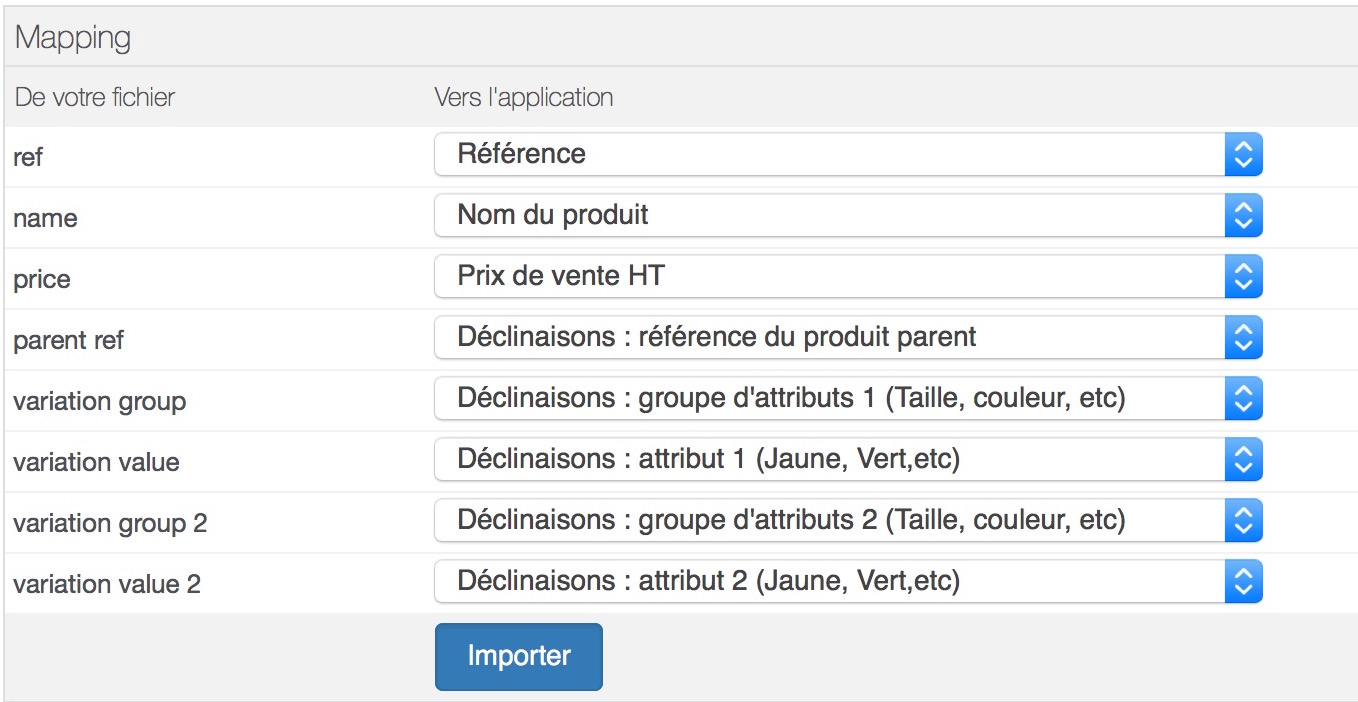1358x702 pixels.
Task: Open the Nom du produit dropdown
Action: pos(848,215)
